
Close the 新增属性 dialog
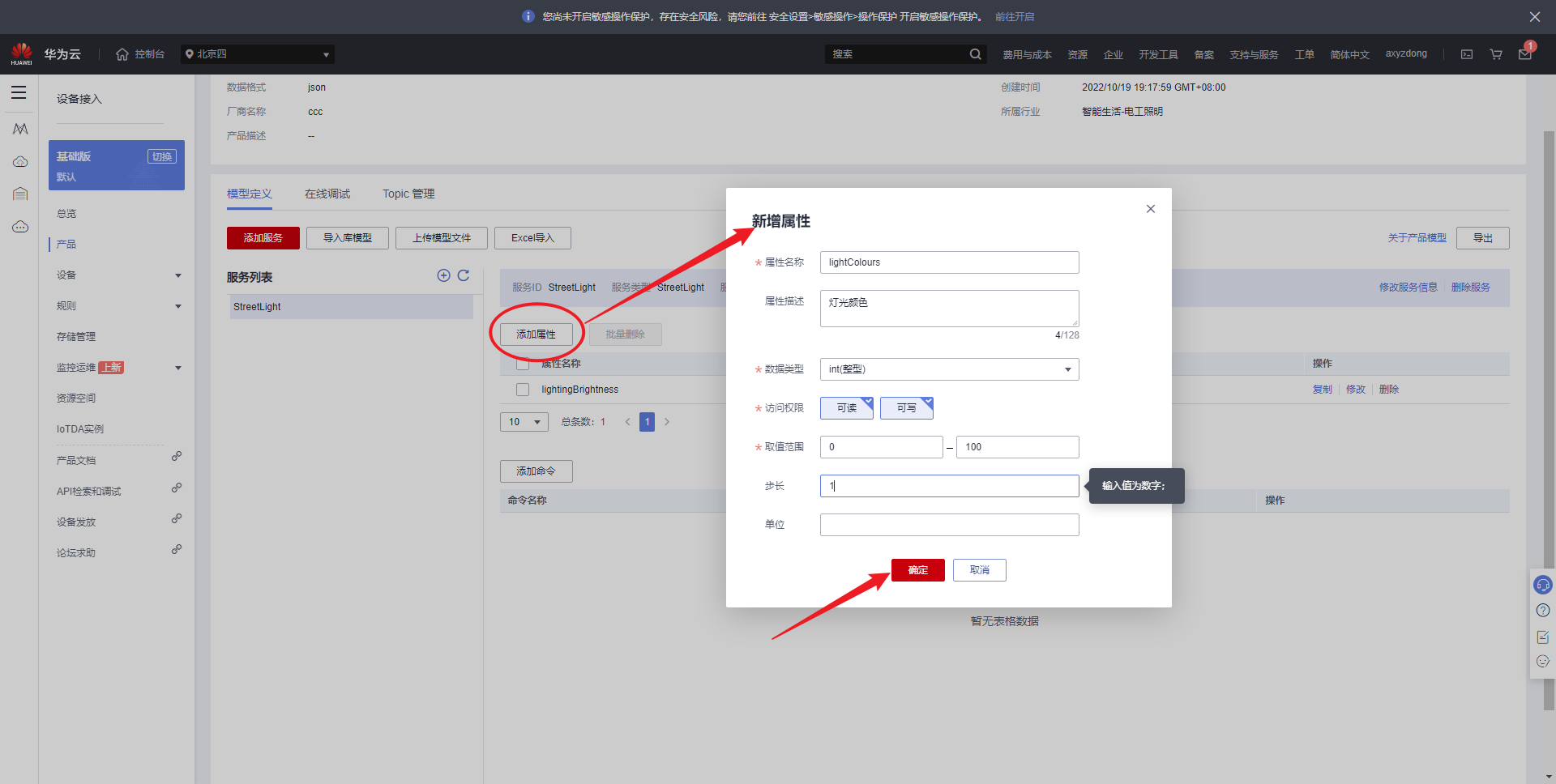click(x=1151, y=209)
